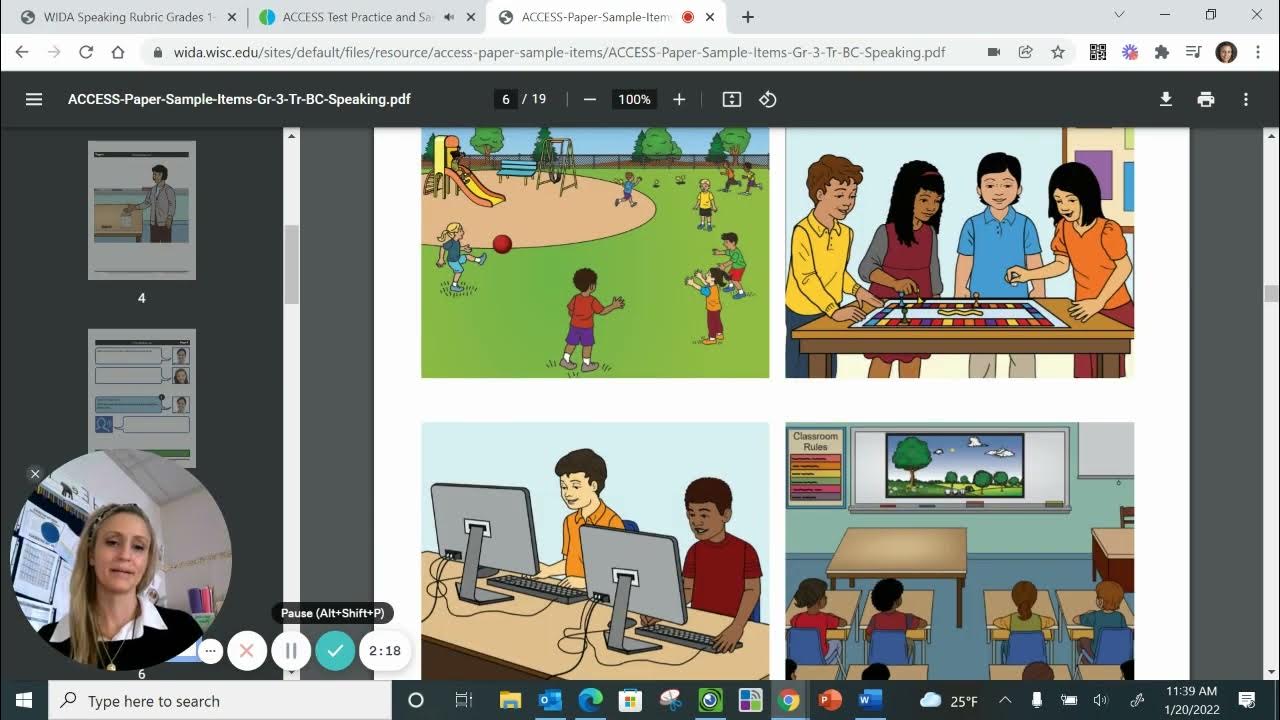Open PowerPoint from the taskbar

(829, 700)
